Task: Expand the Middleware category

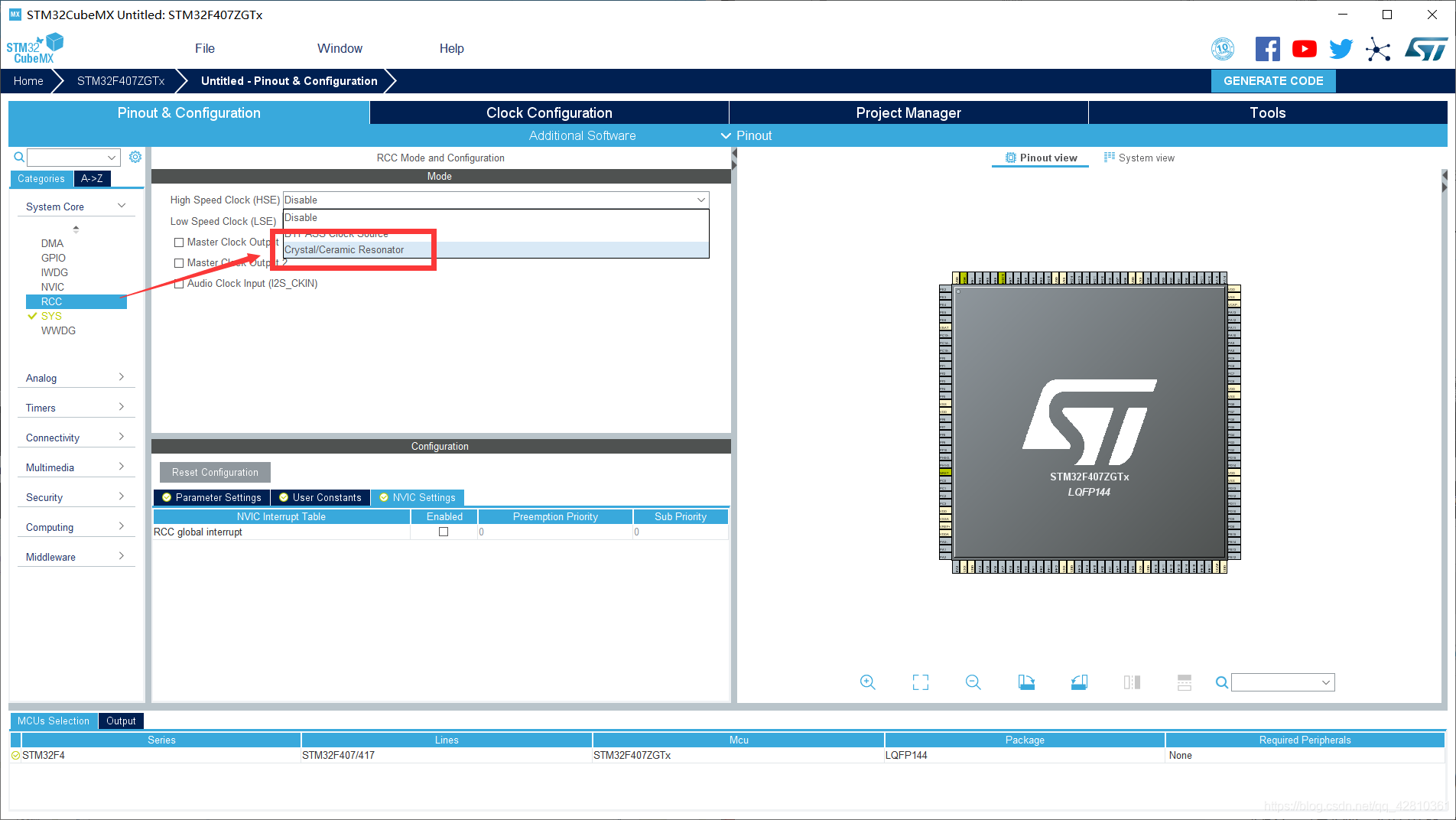Action: tap(76, 557)
